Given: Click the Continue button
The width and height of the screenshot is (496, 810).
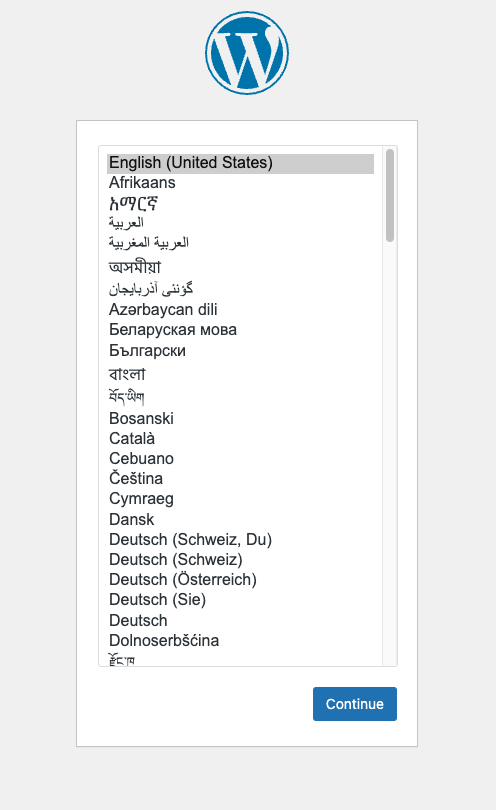Looking at the screenshot, I should coord(354,704).
